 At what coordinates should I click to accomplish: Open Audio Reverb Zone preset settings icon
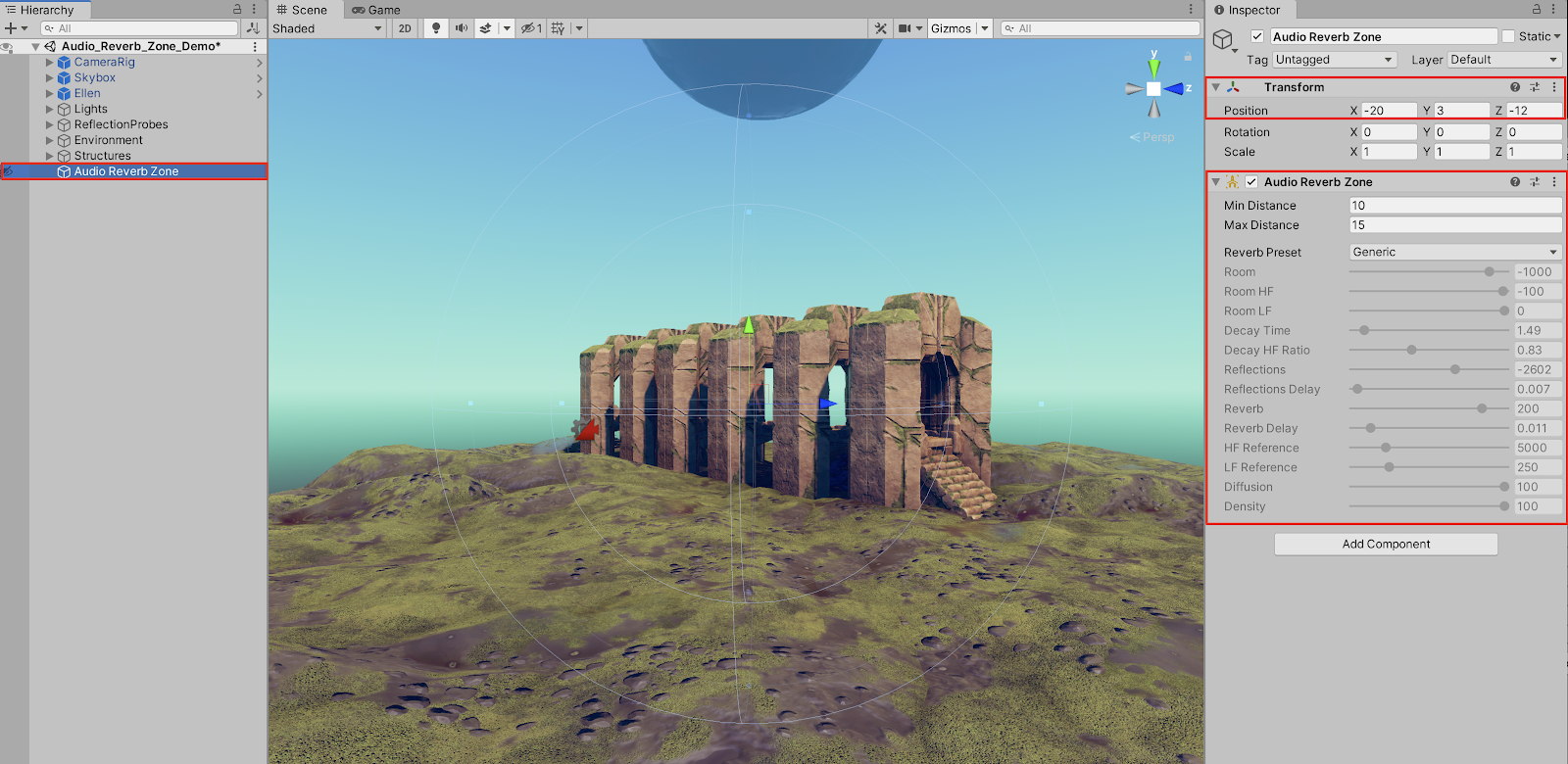[x=1535, y=182]
